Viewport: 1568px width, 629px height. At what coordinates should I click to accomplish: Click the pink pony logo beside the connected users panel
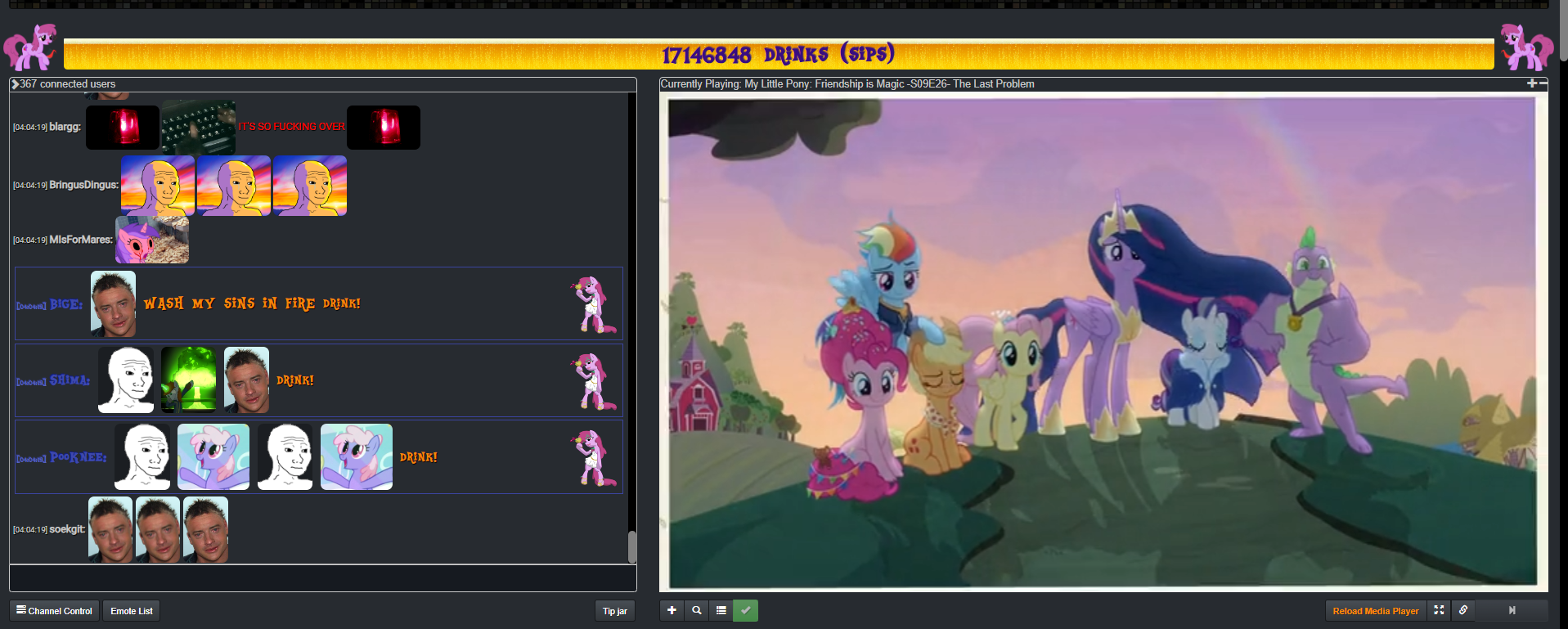pyautogui.click(x=30, y=47)
